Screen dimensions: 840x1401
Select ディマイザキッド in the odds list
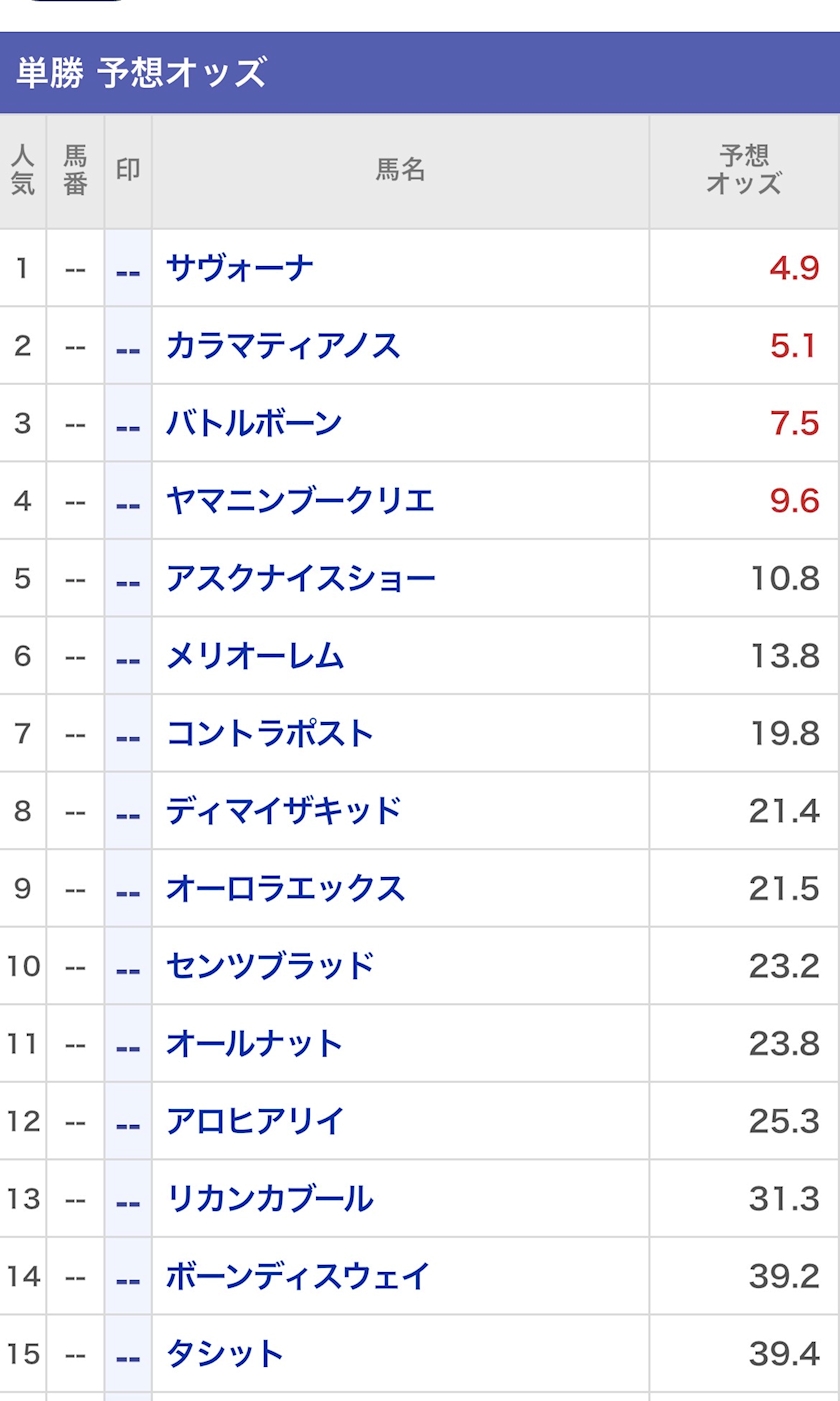(x=283, y=811)
